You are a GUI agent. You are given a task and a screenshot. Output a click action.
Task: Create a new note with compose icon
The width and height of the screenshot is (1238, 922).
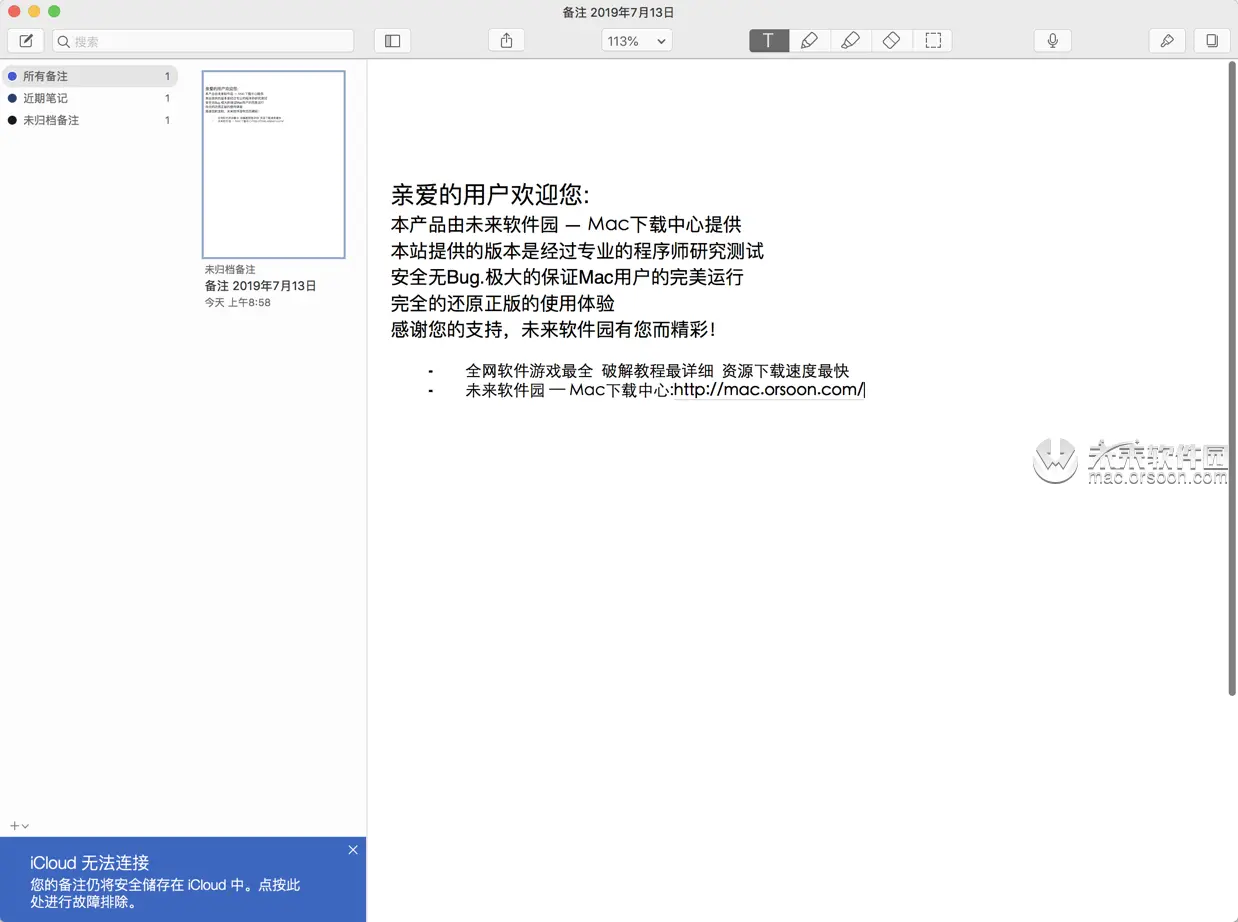(x=26, y=41)
